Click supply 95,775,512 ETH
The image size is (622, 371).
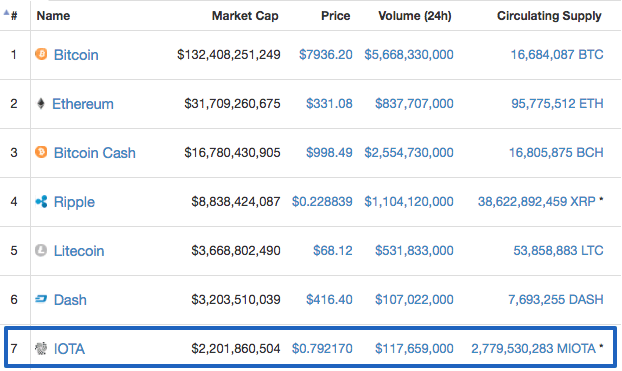(557, 104)
